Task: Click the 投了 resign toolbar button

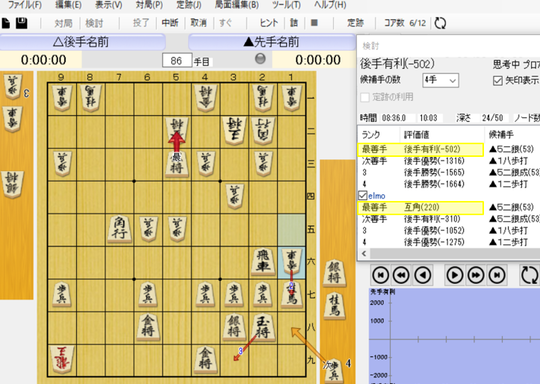Action: 141,23
